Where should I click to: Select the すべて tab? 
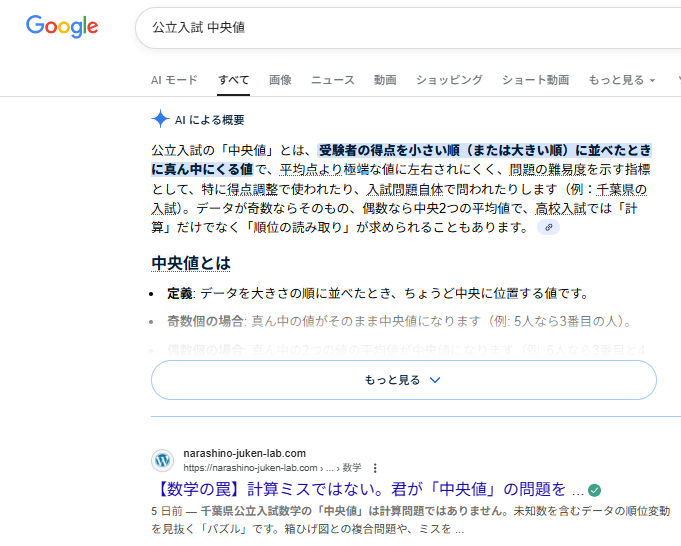click(233, 80)
